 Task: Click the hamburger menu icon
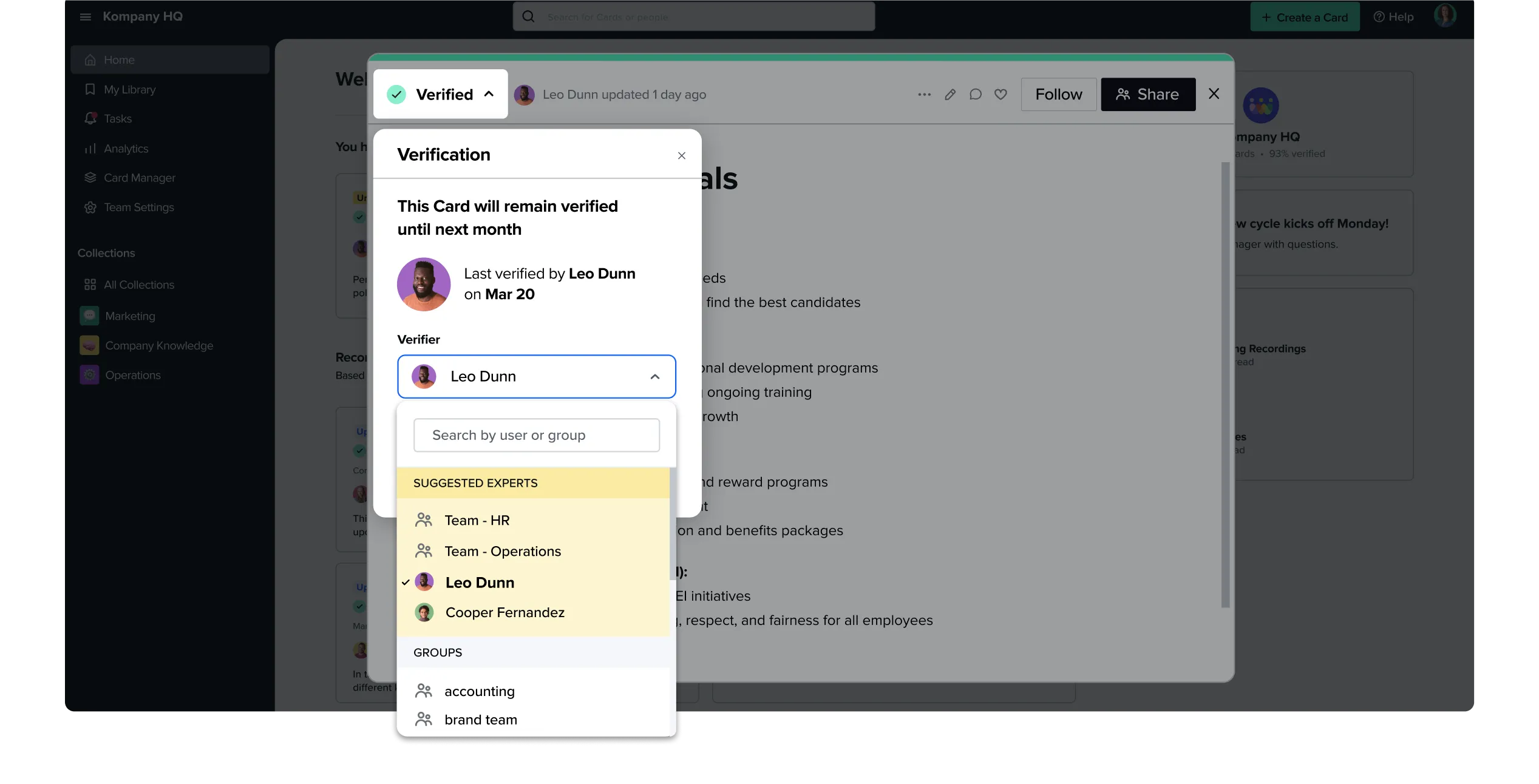tap(86, 17)
